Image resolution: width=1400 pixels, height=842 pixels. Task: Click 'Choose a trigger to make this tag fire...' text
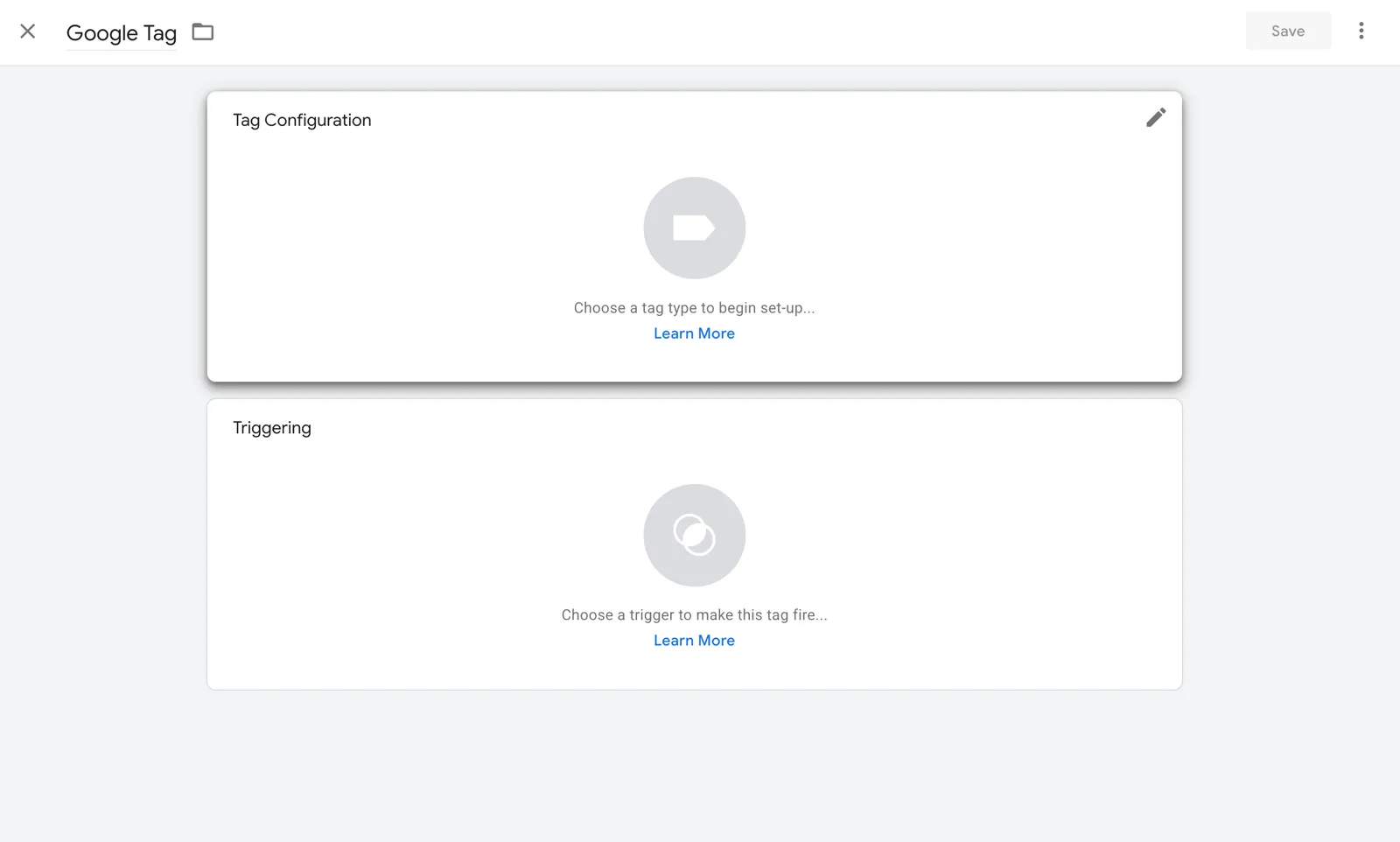pos(694,615)
